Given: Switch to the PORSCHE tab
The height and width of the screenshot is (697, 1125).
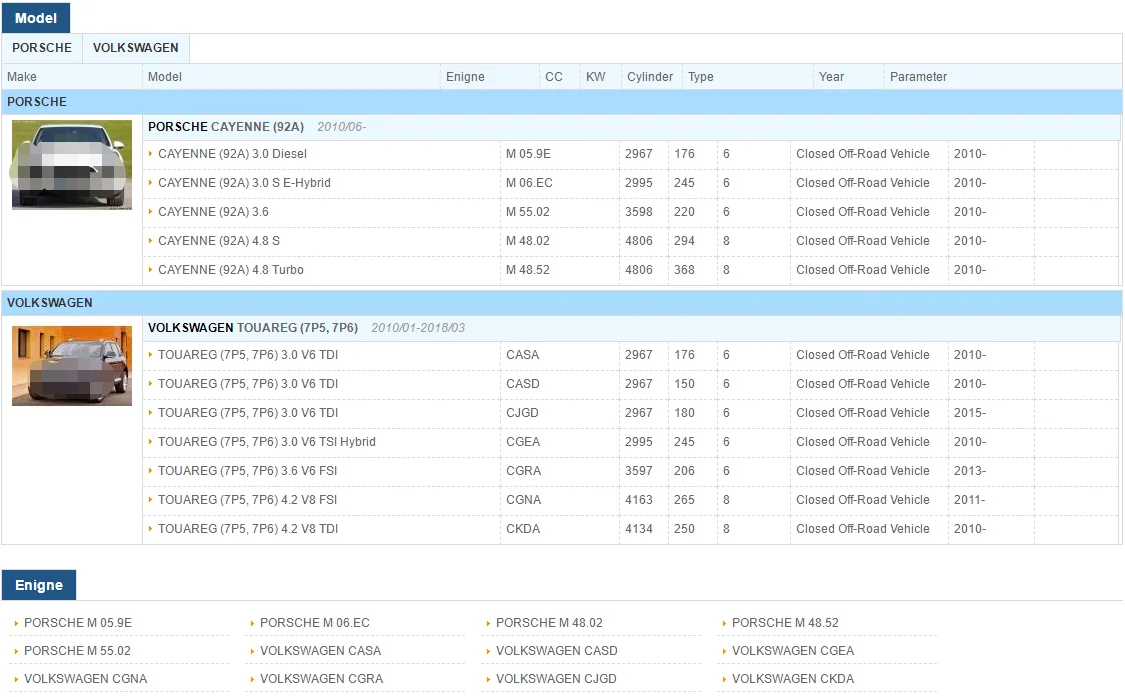Looking at the screenshot, I should click(42, 48).
